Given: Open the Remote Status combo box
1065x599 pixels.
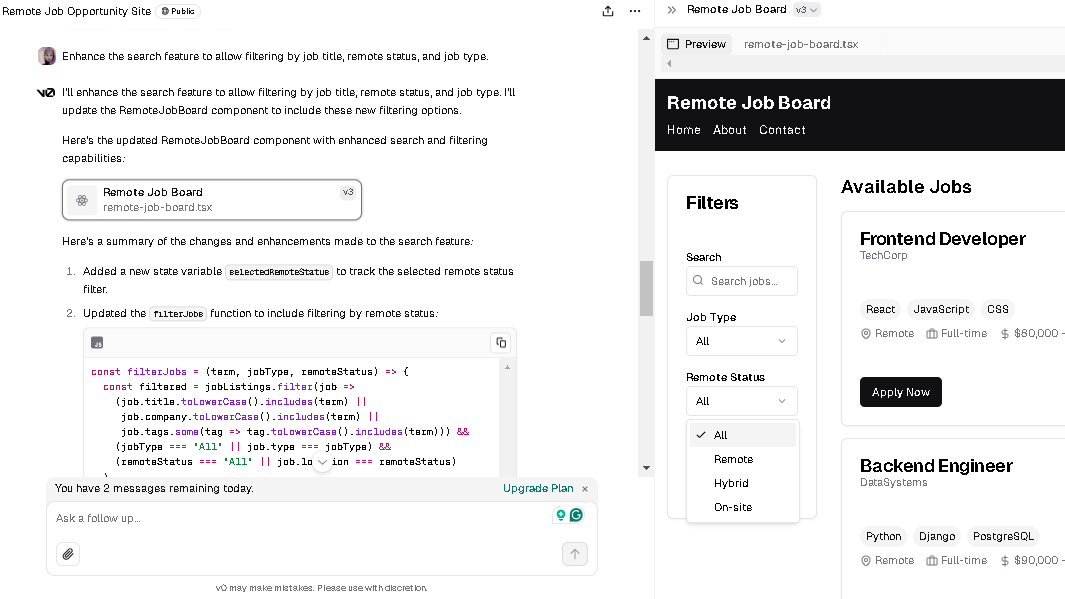Looking at the screenshot, I should click(x=741, y=401).
